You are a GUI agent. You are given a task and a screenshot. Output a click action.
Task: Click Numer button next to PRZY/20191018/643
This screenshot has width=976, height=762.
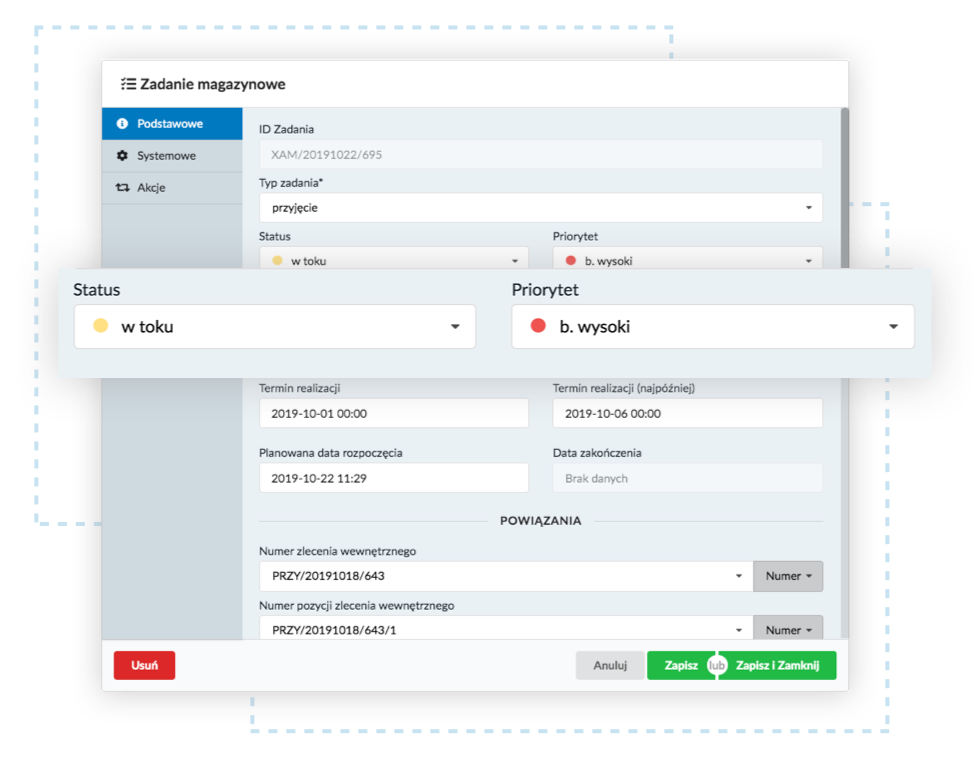(788, 576)
